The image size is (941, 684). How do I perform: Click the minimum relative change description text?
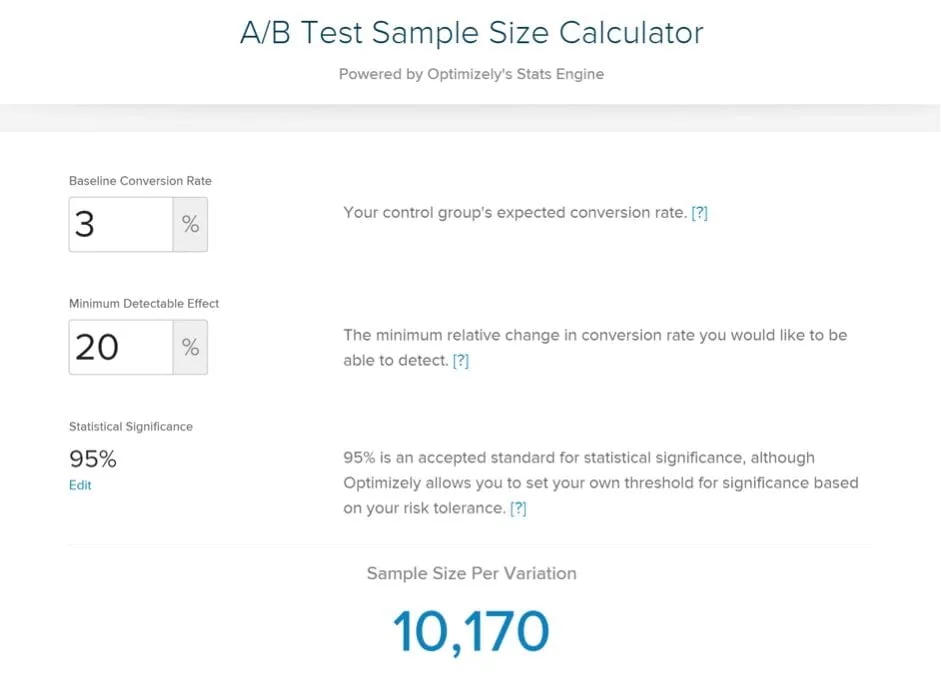coord(595,347)
